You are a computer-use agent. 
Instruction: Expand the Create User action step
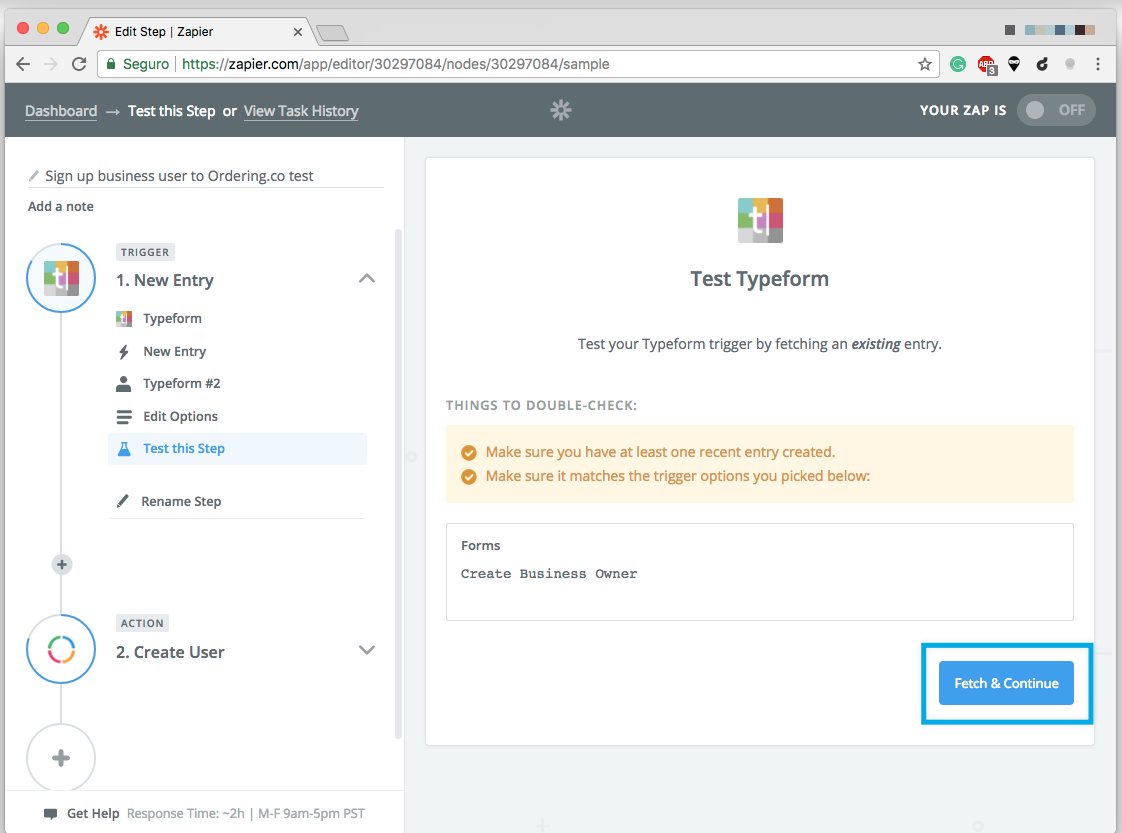pos(366,651)
